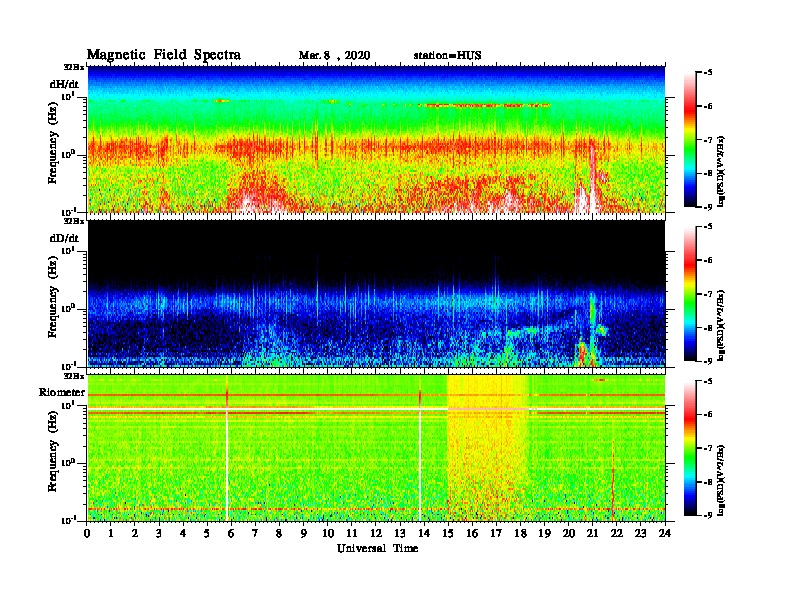Click hour tick label "20" on time axis
Viewport: 792px width, 612px height.
pyautogui.click(x=569, y=533)
